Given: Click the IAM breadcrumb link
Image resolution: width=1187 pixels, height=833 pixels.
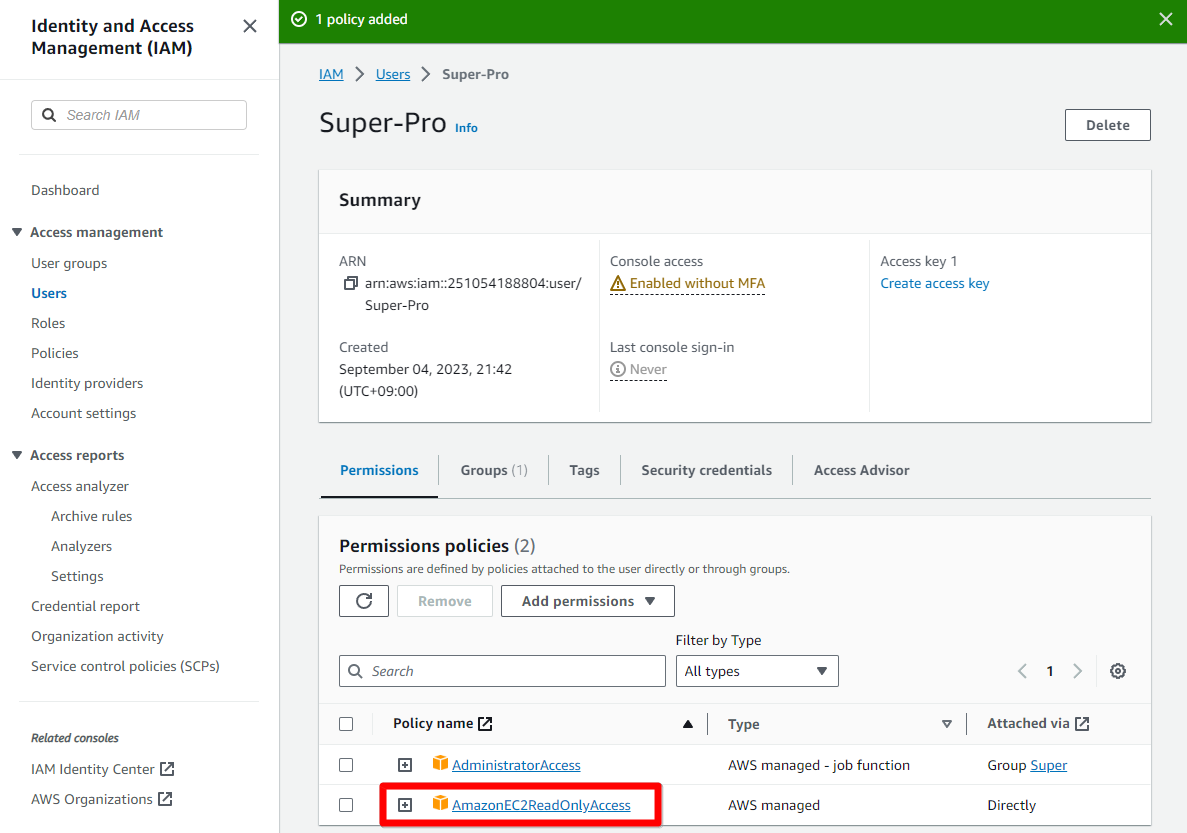Looking at the screenshot, I should coord(331,74).
